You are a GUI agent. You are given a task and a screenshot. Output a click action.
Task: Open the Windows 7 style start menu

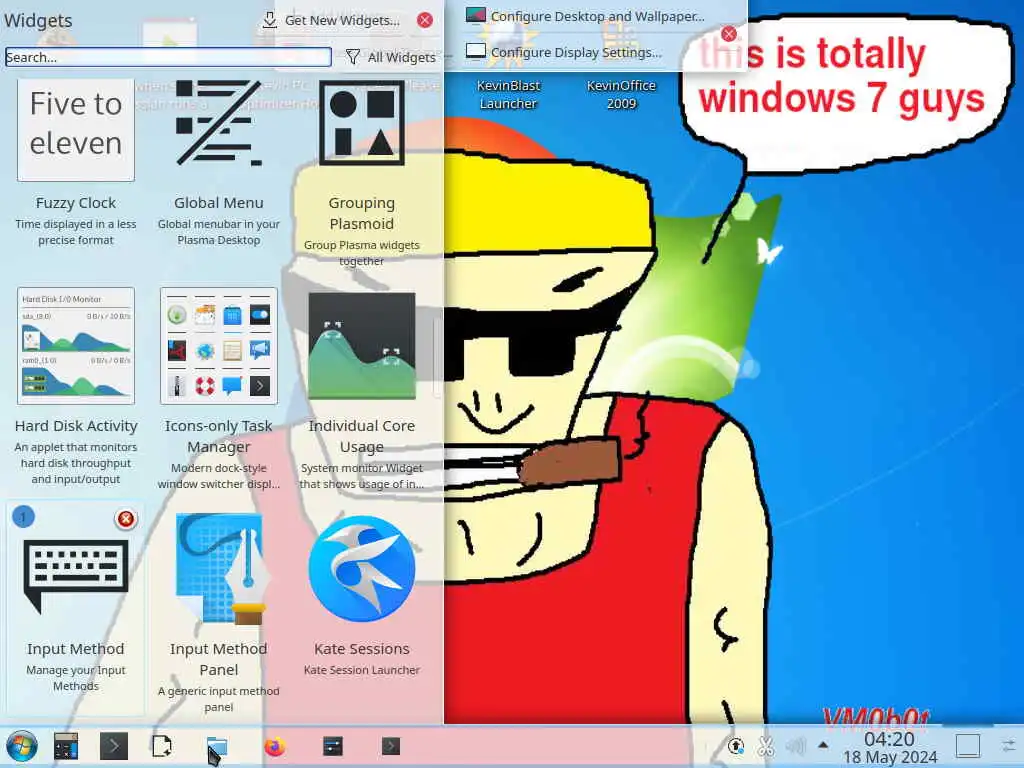click(22, 746)
